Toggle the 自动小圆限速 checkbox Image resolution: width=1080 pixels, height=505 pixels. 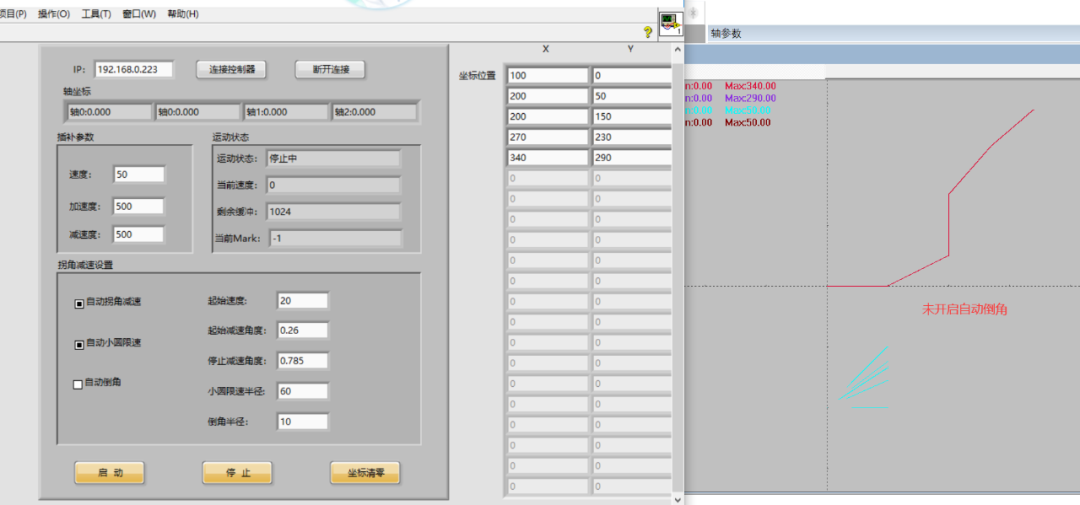[x=79, y=344]
